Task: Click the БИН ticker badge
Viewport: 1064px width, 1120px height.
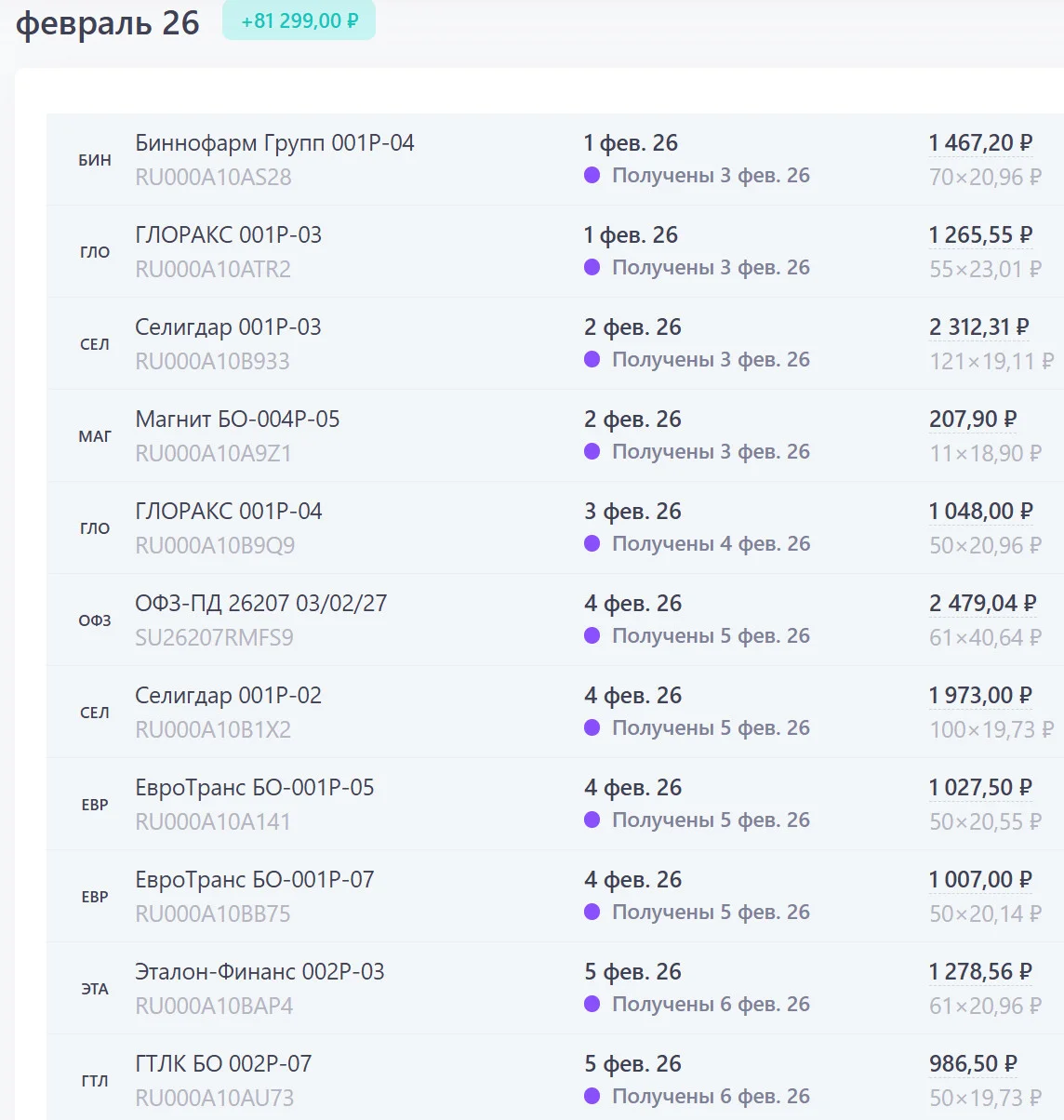Action: pos(95,160)
